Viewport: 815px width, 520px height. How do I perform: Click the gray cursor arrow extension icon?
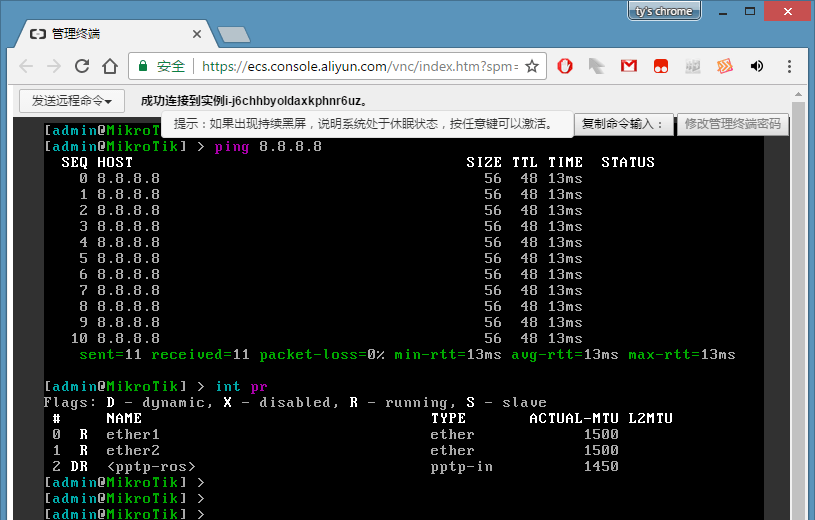click(x=597, y=66)
